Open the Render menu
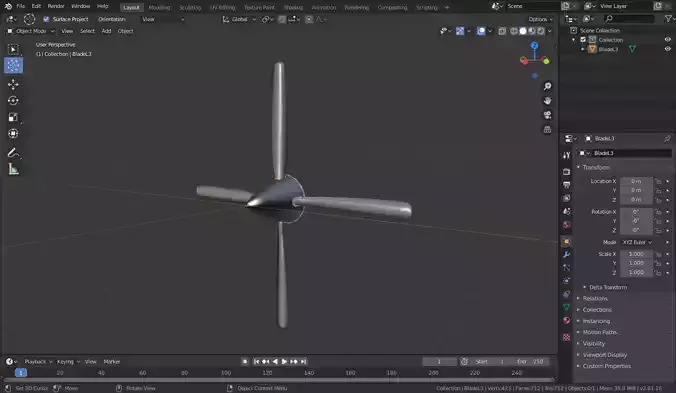The width and height of the screenshot is (676, 393). (x=56, y=6)
